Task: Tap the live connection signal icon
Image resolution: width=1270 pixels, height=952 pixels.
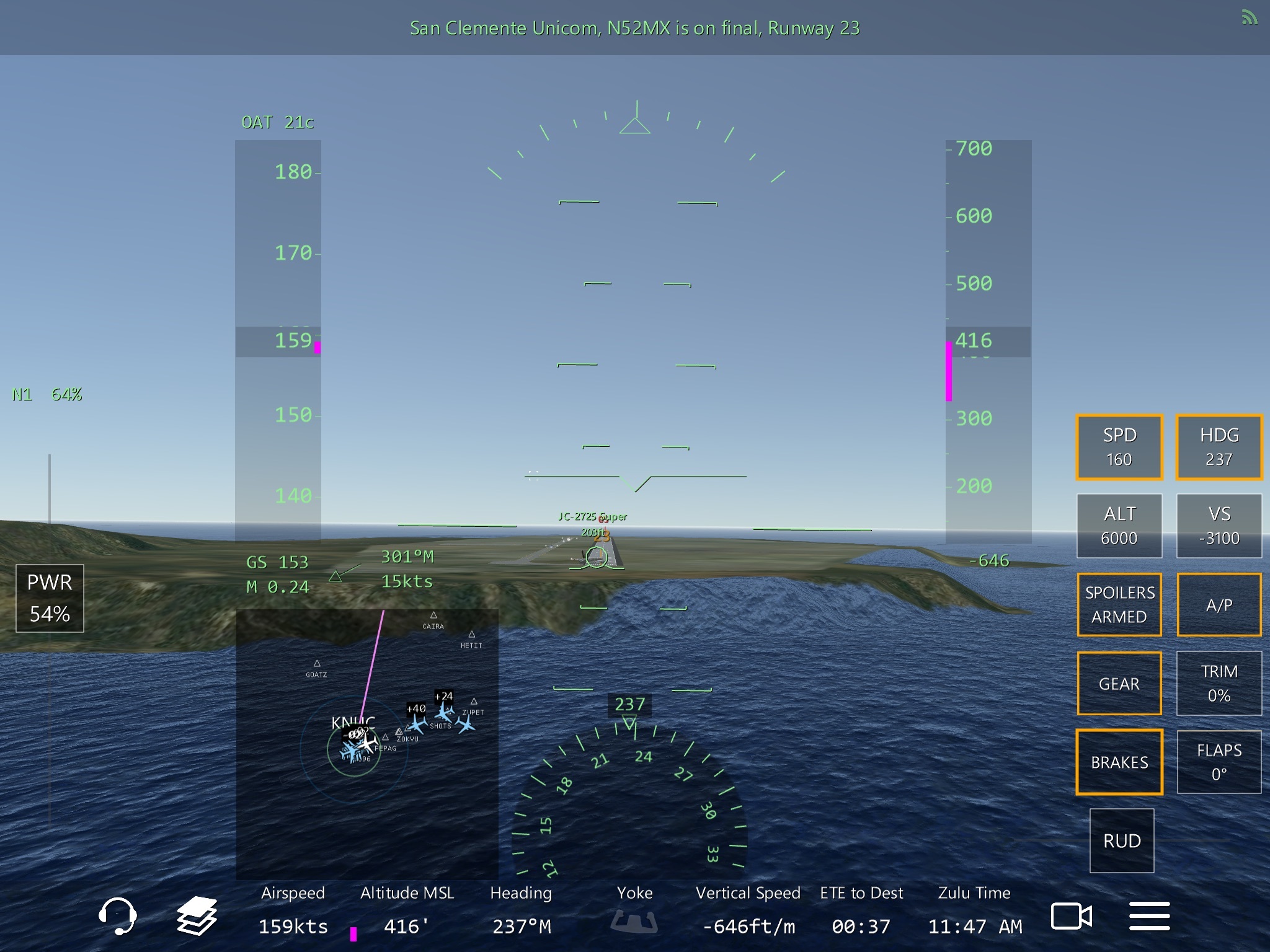Action: pos(1250,17)
